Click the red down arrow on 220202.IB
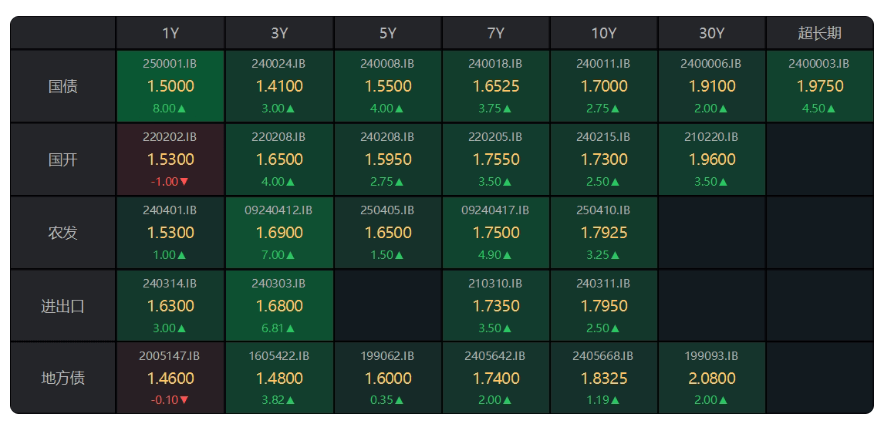This screenshot has width=880, height=424. tap(185, 182)
